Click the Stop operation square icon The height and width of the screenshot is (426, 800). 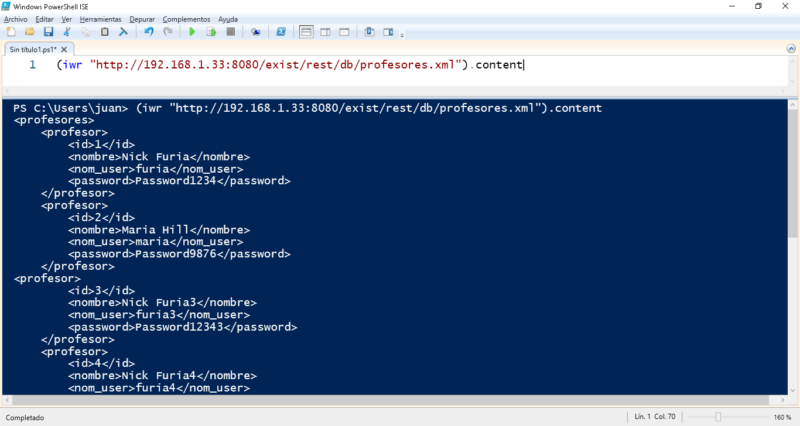point(230,32)
